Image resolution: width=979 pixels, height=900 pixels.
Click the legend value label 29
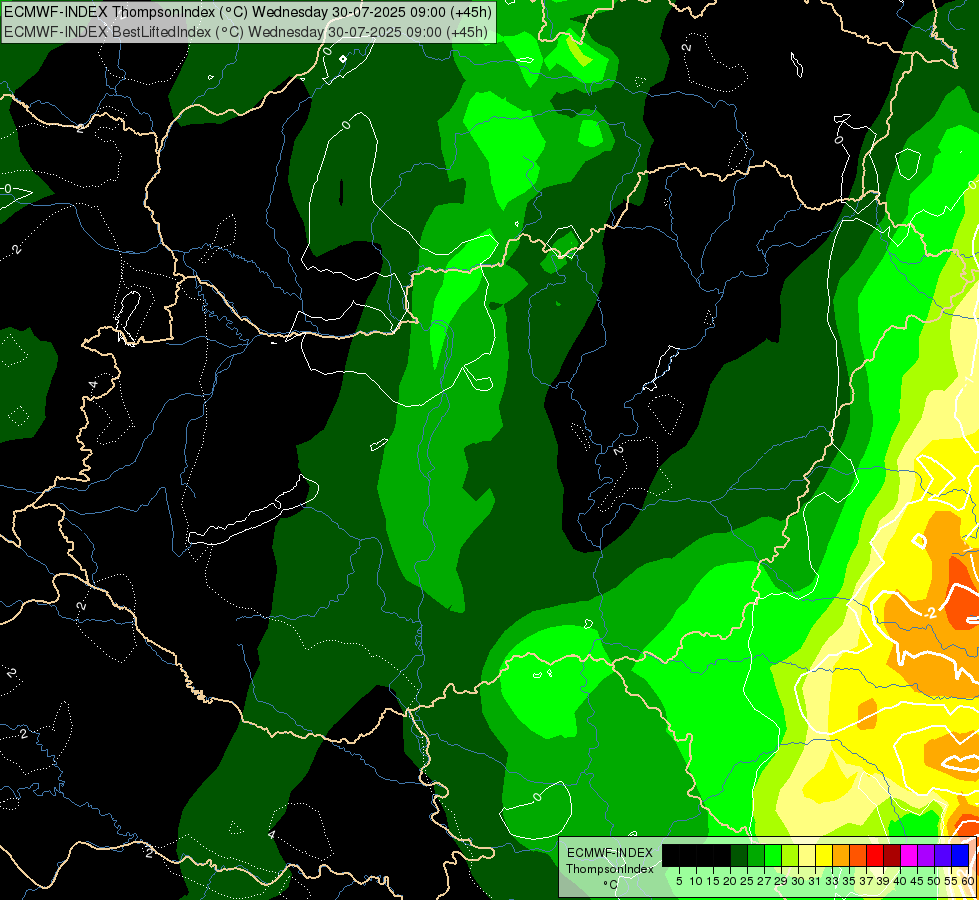(781, 881)
